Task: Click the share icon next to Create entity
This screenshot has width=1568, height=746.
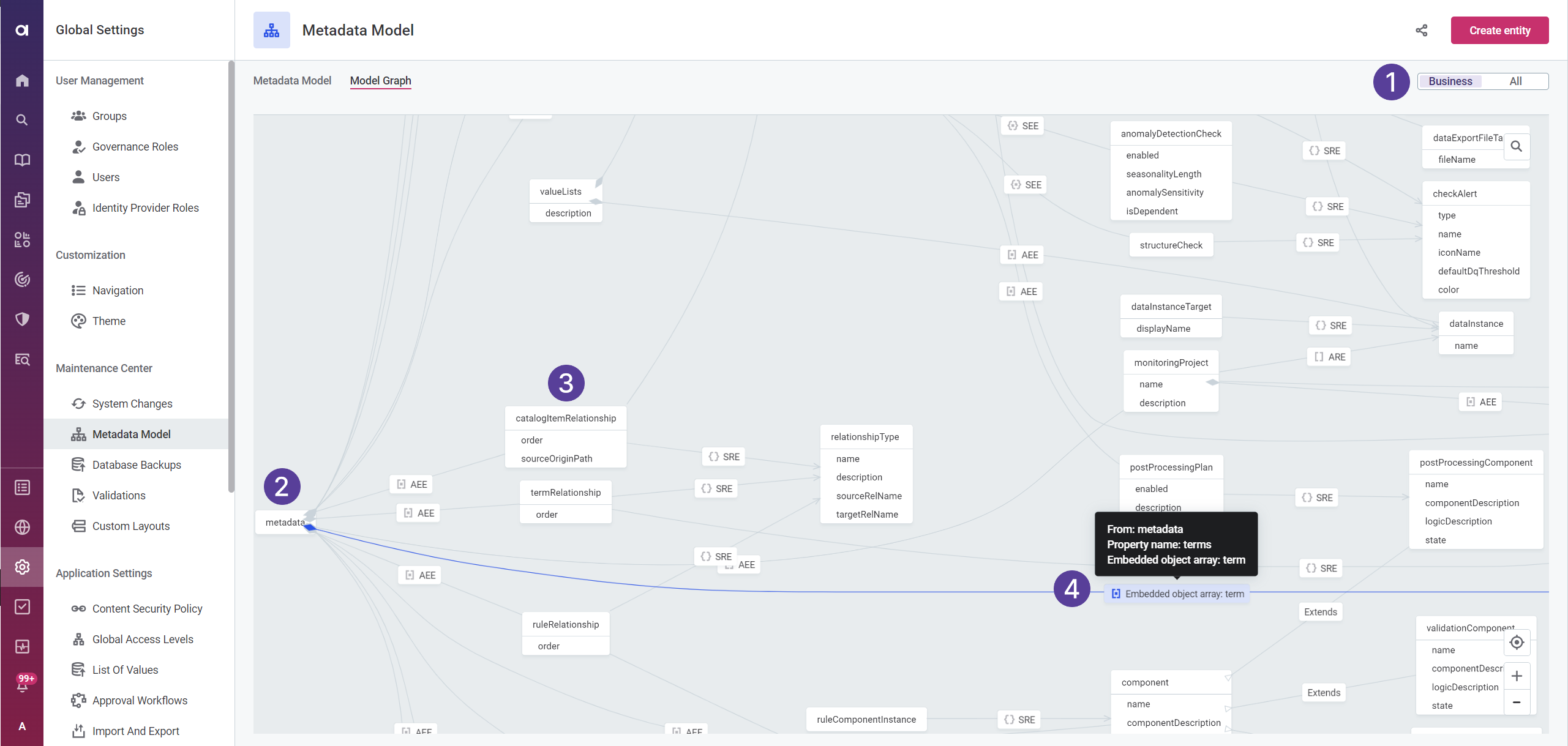Action: [x=1422, y=30]
